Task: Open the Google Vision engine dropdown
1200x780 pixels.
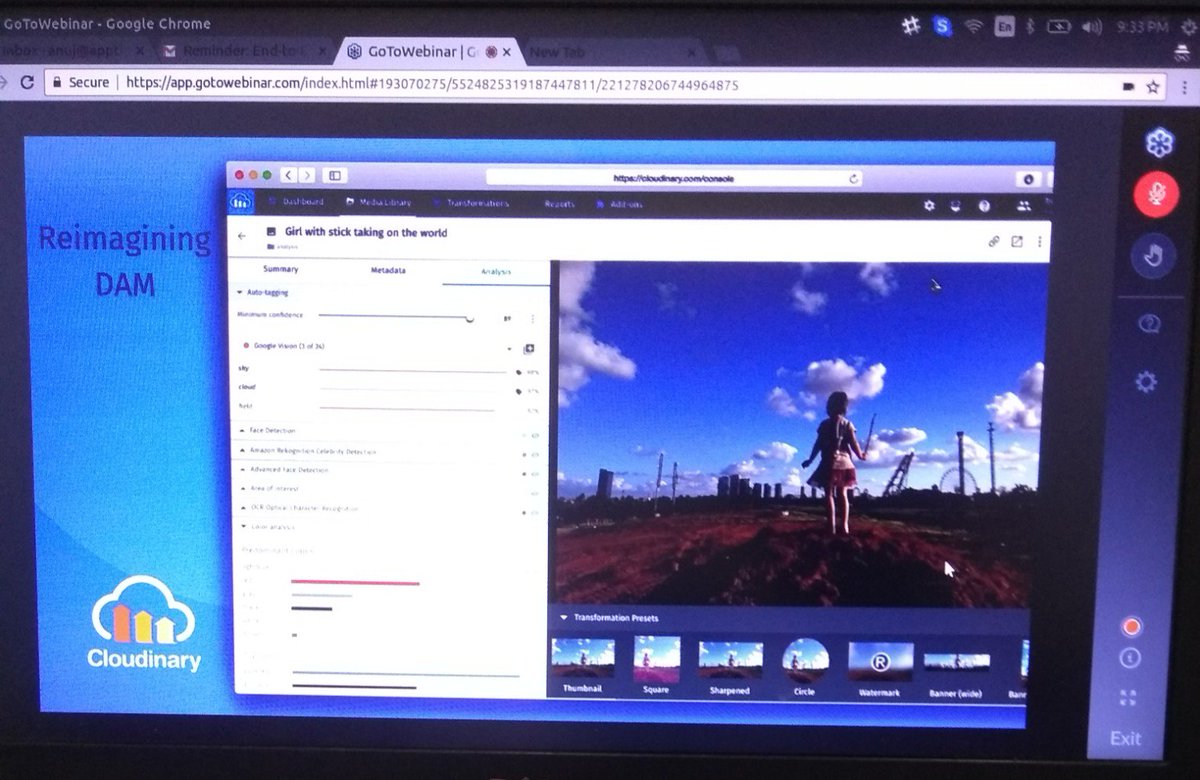Action: click(x=510, y=348)
